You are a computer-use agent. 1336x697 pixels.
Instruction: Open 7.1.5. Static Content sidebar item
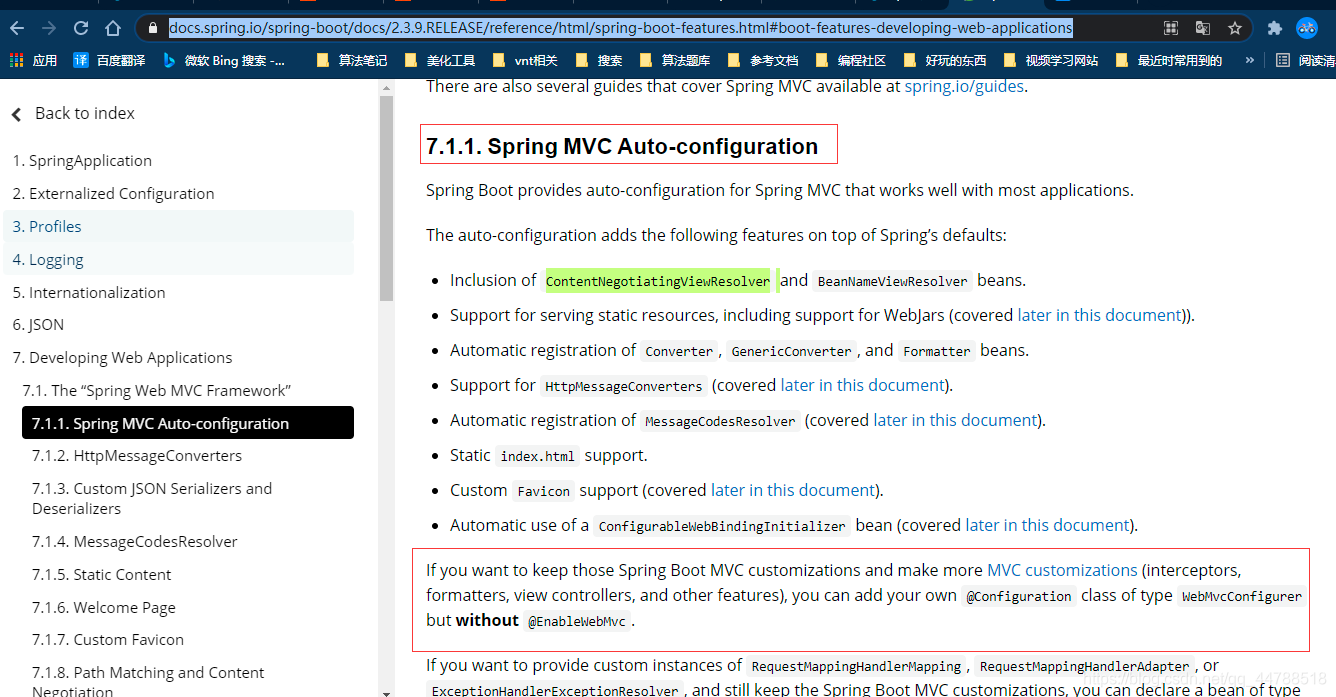pyautogui.click(x=102, y=575)
